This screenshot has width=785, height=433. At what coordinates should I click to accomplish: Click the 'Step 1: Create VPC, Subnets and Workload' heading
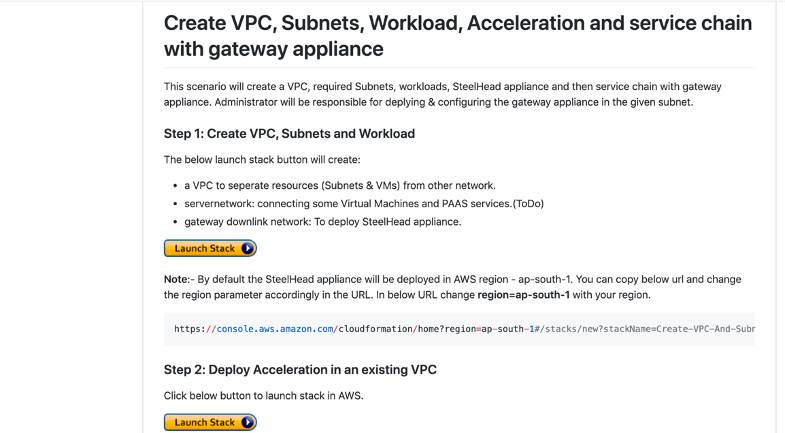289,134
